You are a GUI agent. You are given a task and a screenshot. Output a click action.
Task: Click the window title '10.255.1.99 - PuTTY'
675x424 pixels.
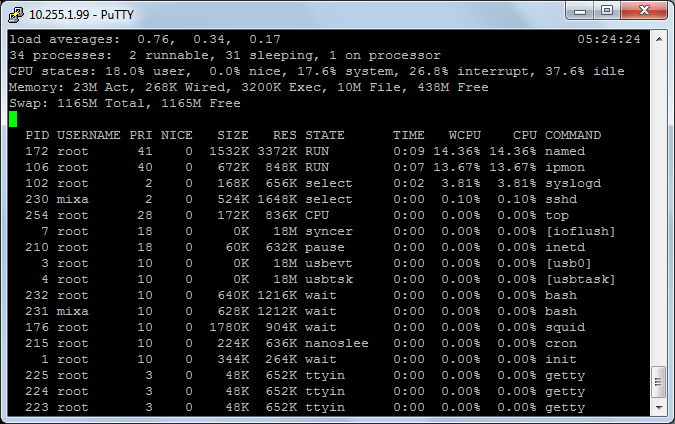[x=81, y=15]
